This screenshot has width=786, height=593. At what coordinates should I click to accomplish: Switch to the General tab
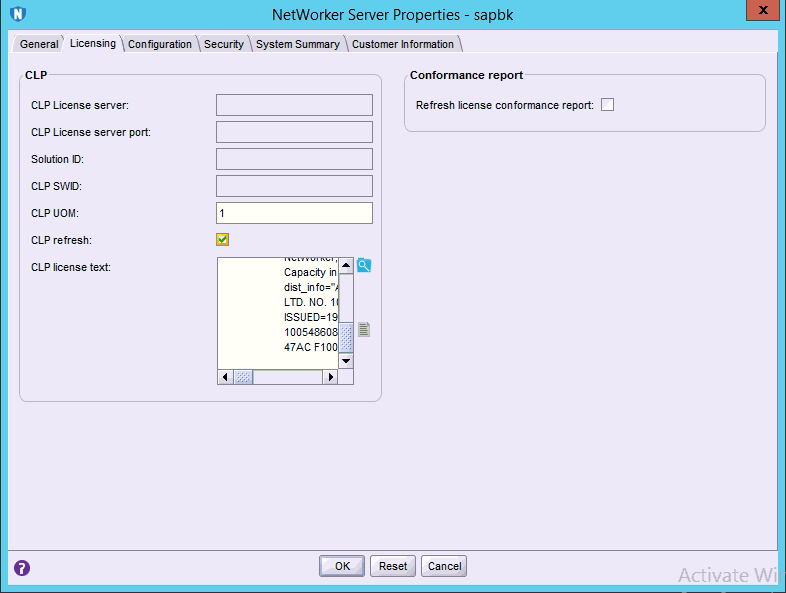pyautogui.click(x=39, y=44)
